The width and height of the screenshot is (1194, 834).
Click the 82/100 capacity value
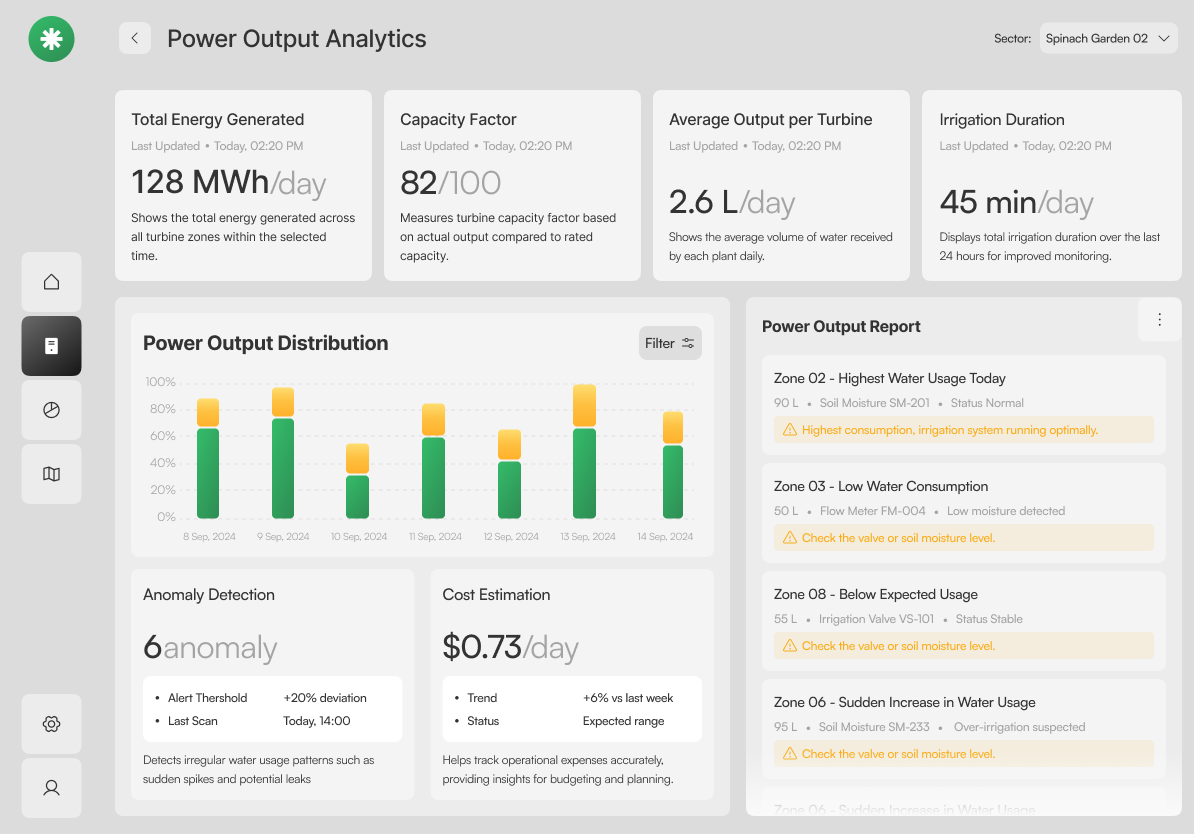pos(450,183)
